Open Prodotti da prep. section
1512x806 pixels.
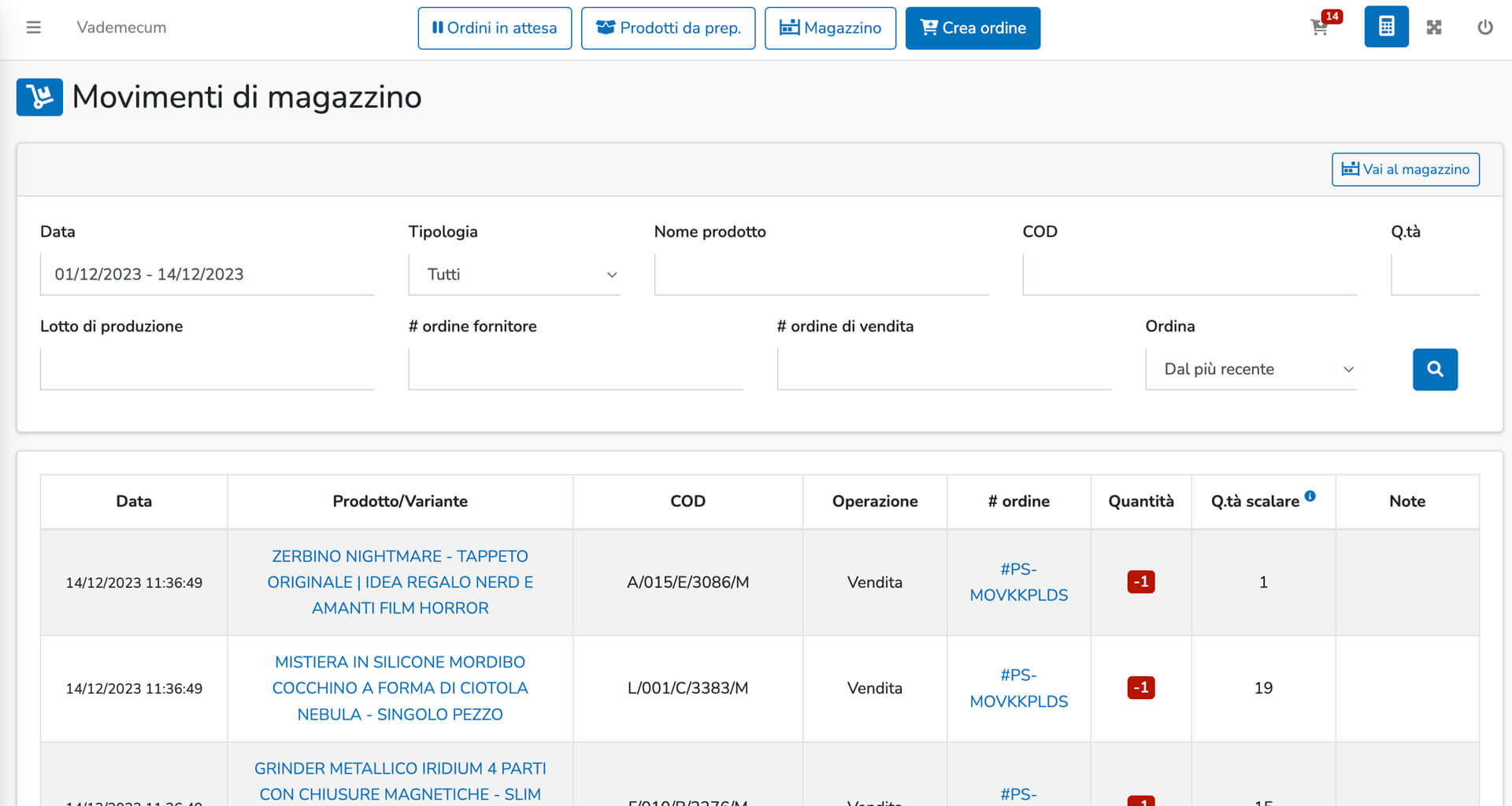(668, 28)
